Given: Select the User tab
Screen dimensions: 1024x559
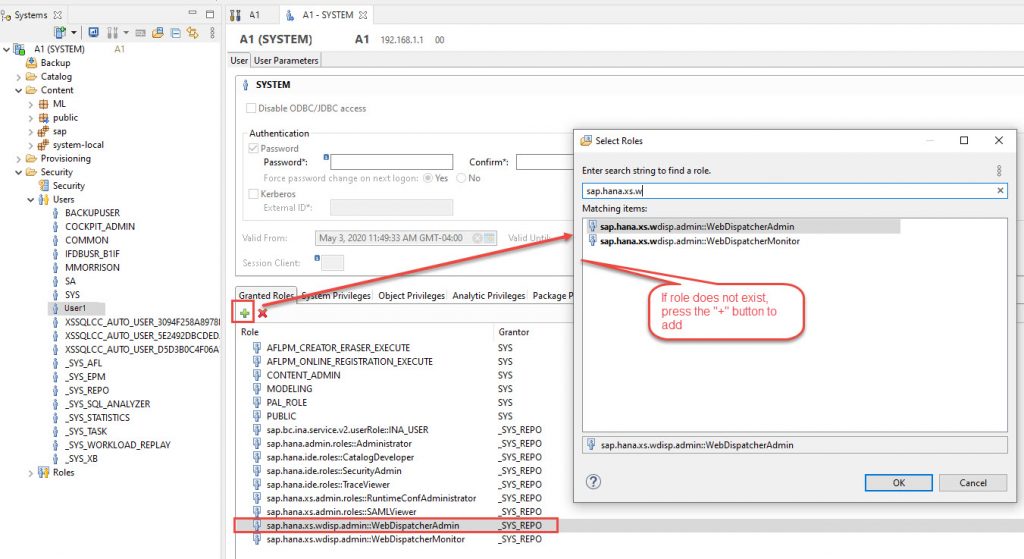Looking at the screenshot, I should [239, 60].
